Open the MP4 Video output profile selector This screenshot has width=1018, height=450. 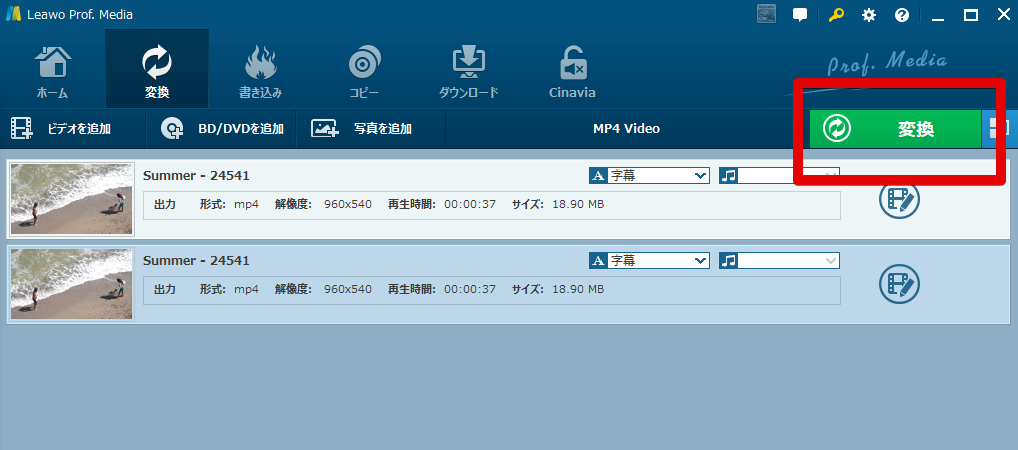coord(626,129)
